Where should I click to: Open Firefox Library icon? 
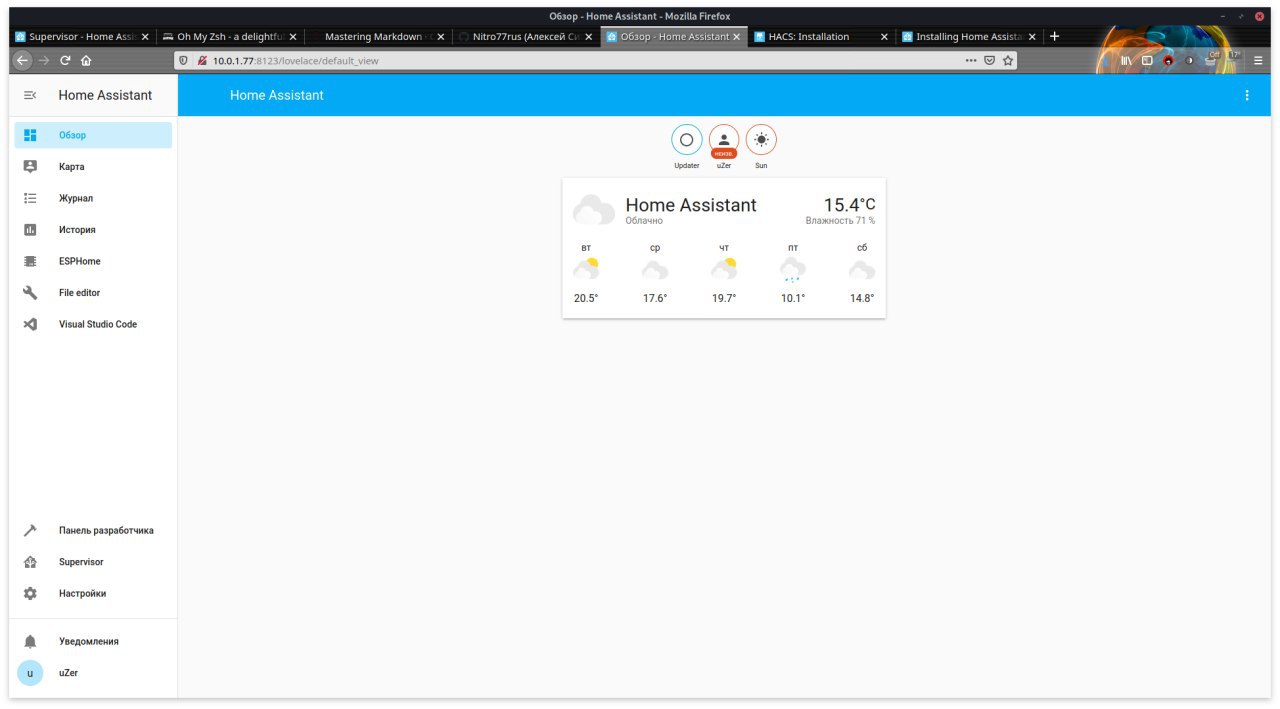point(1126,60)
